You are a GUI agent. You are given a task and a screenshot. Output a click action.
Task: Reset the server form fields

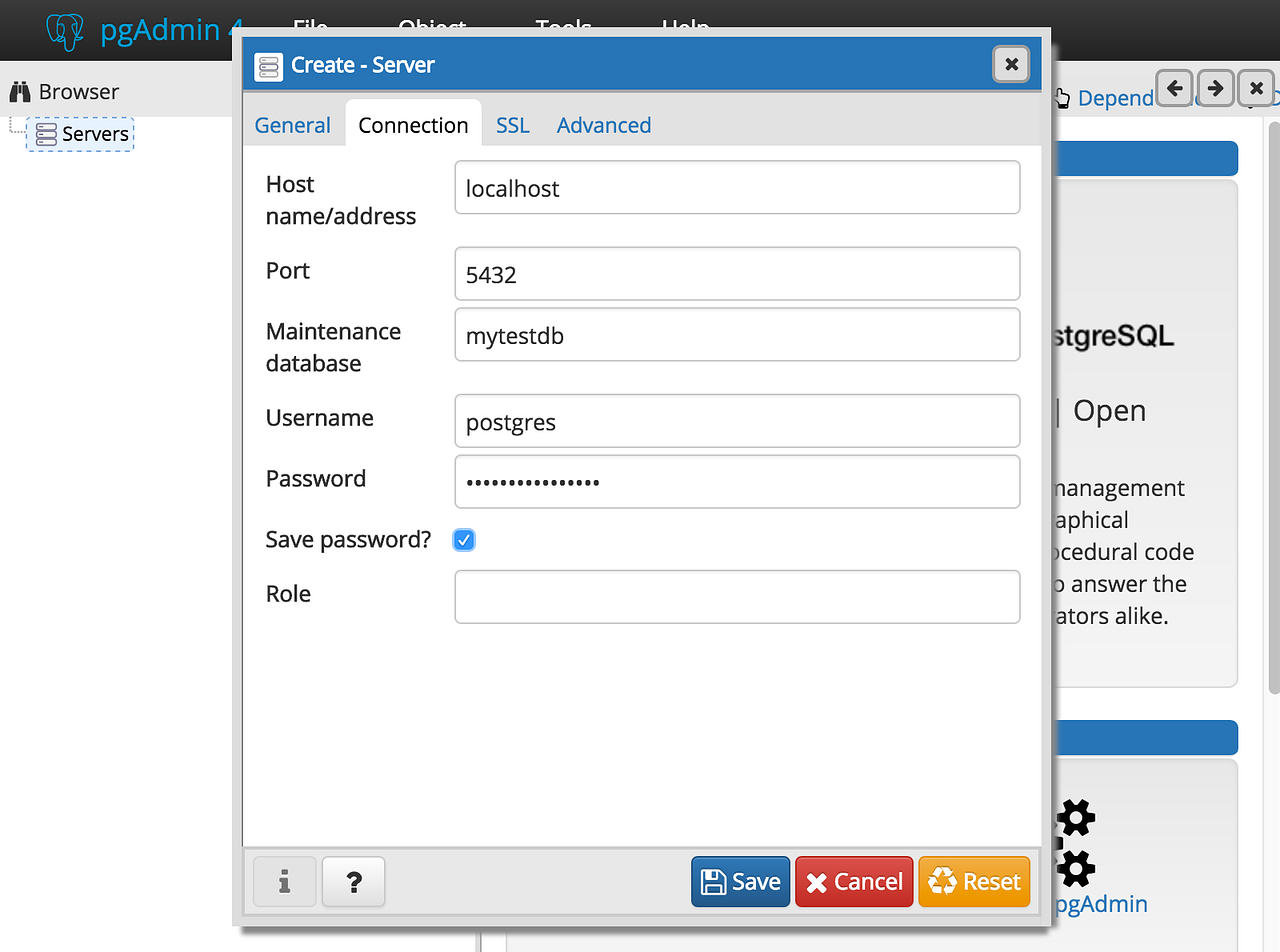(974, 882)
